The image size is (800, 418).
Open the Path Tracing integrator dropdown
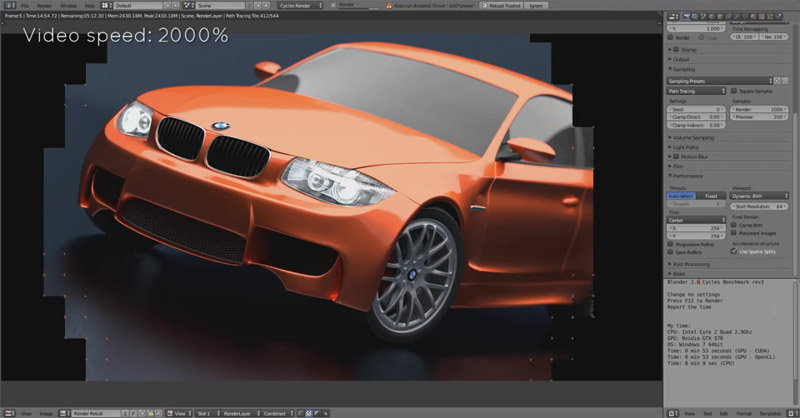696,91
